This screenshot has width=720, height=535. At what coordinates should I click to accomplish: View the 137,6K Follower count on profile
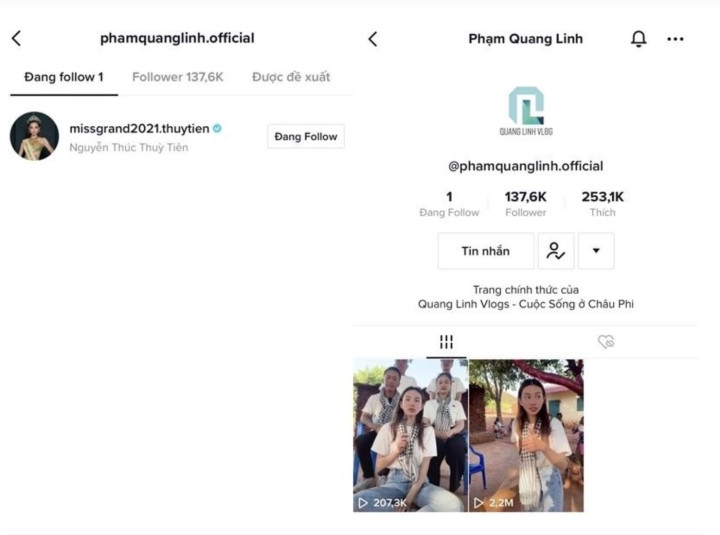pos(526,203)
